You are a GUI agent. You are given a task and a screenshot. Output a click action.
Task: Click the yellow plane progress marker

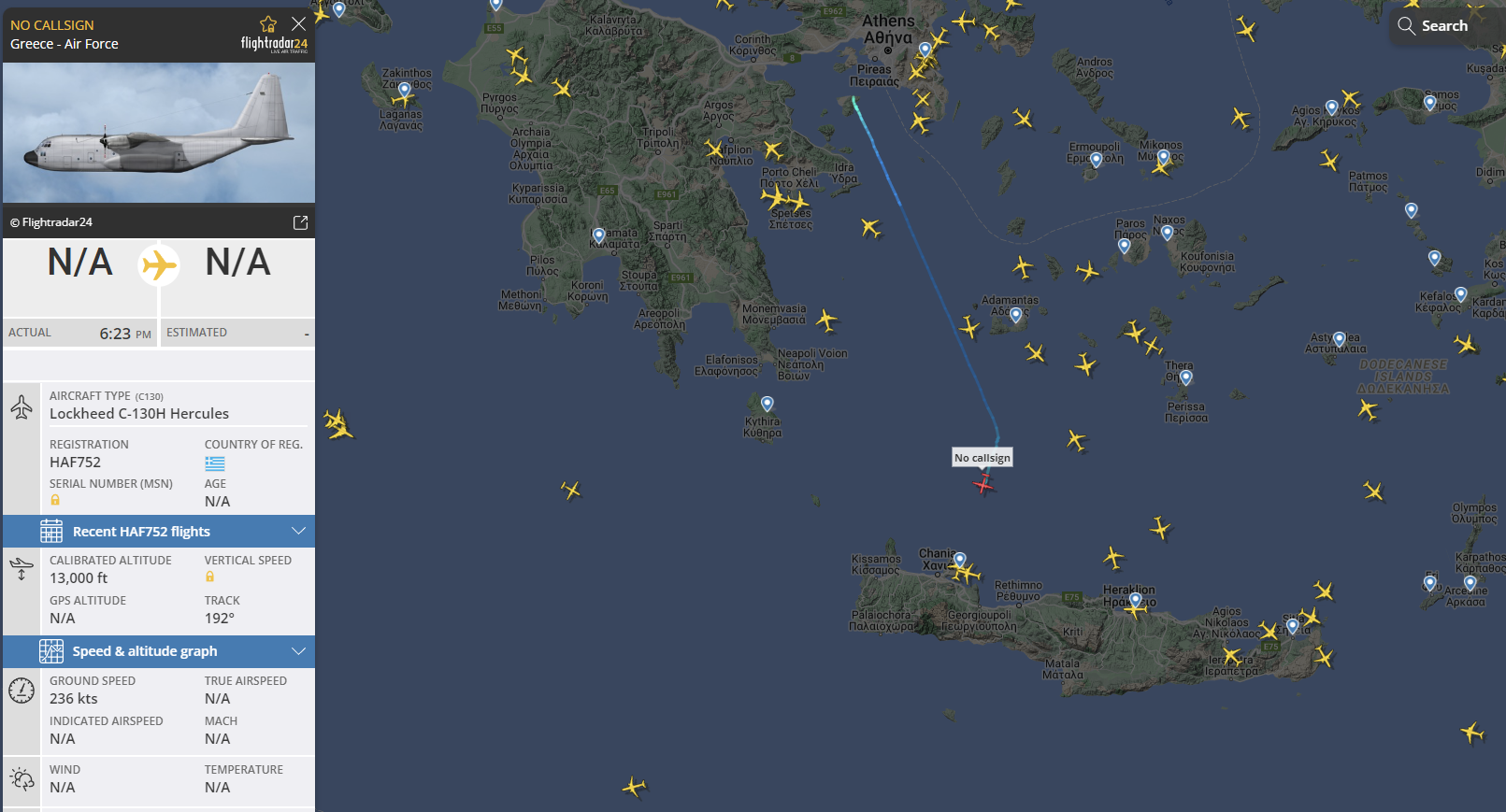[x=159, y=265]
